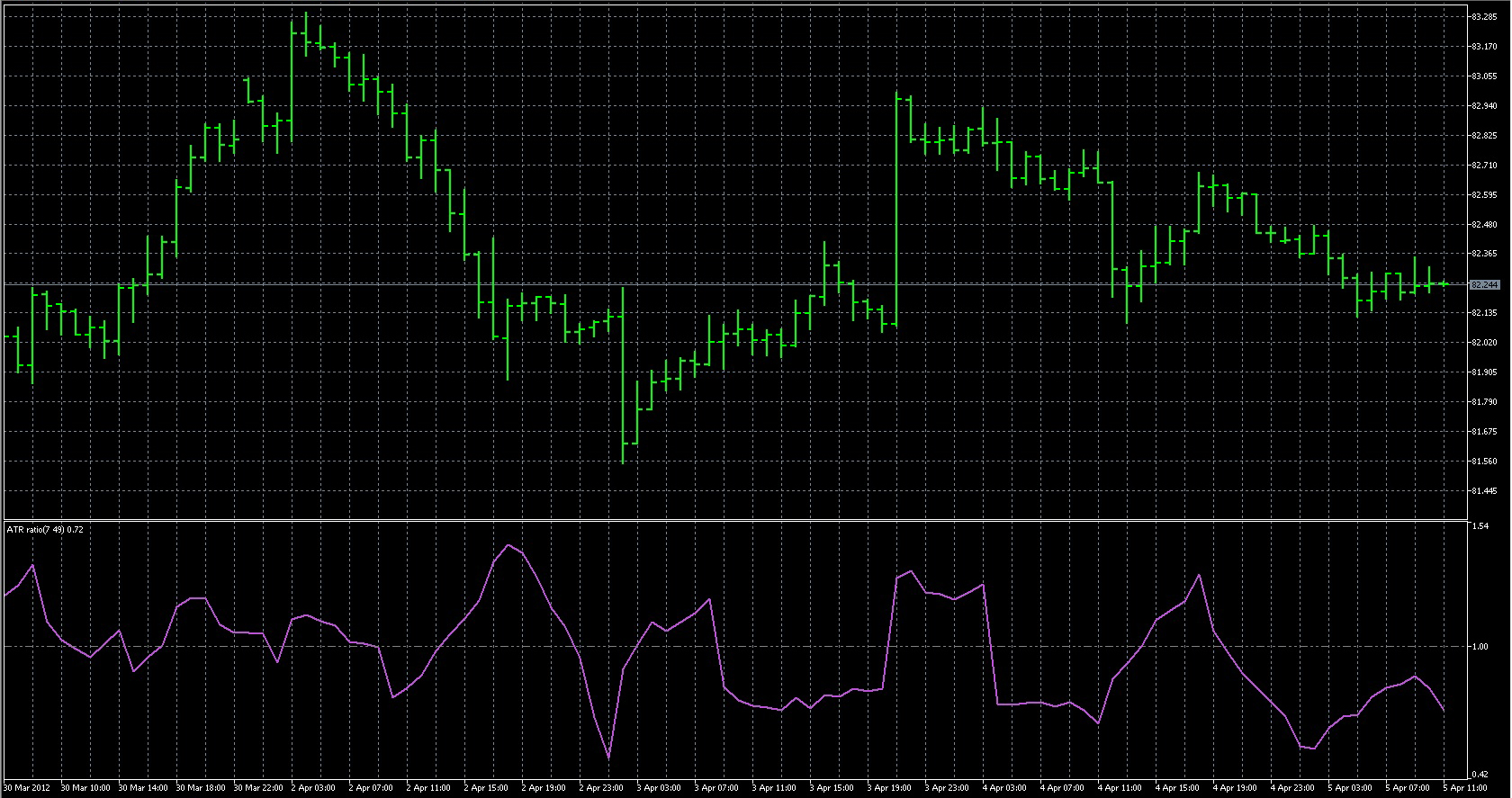This screenshot has height=798, width=1512.
Task: Click the 2 Apr 23:00 time label
Action: click(x=601, y=788)
